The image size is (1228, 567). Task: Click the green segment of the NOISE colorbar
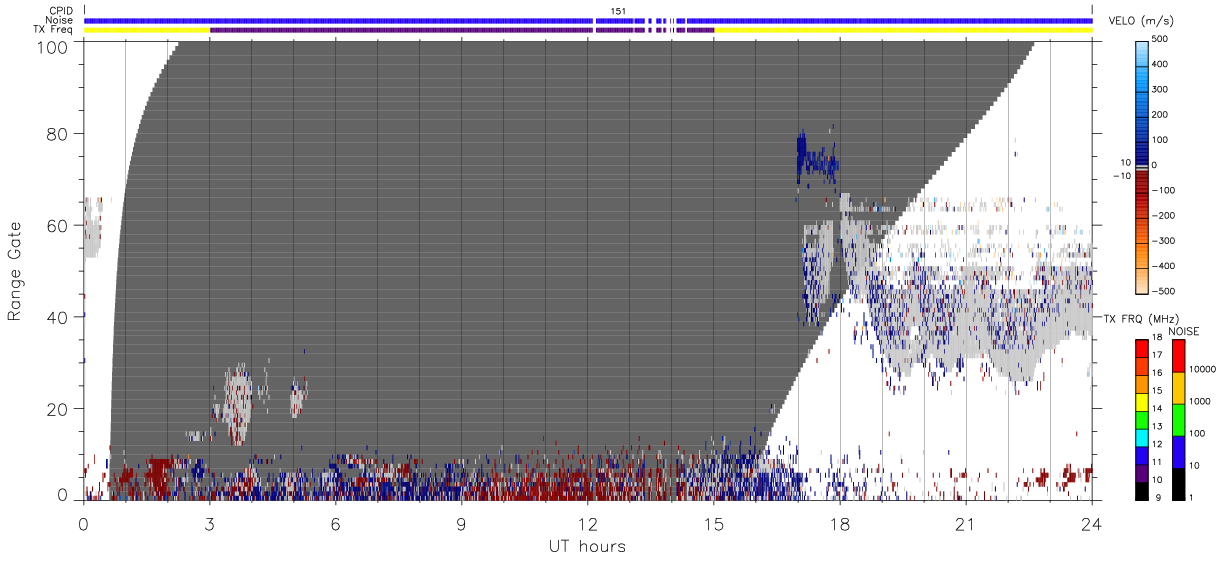(1178, 420)
